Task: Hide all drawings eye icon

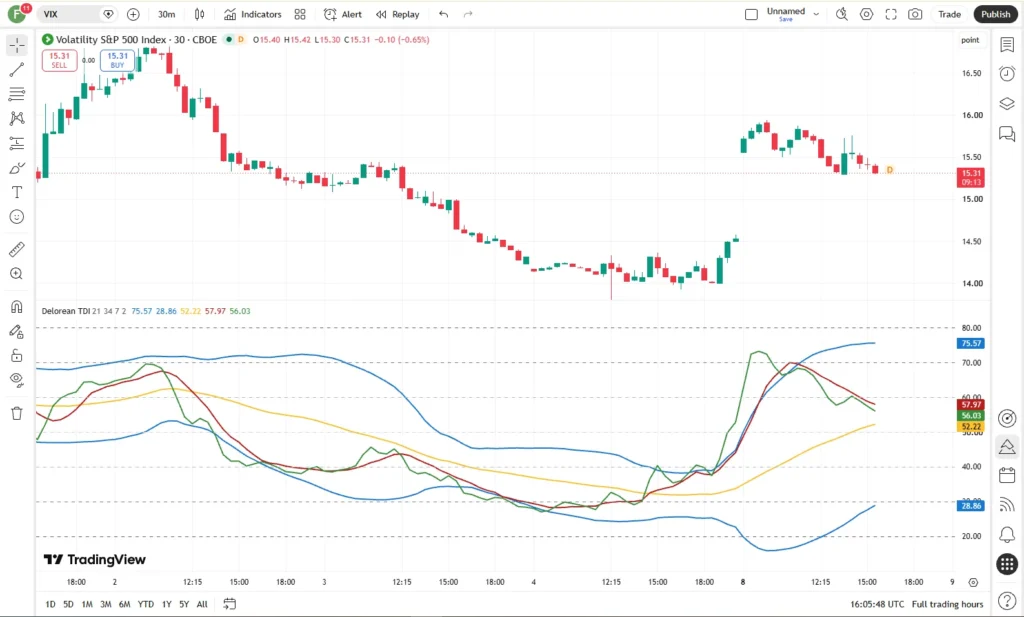Action: coord(17,380)
